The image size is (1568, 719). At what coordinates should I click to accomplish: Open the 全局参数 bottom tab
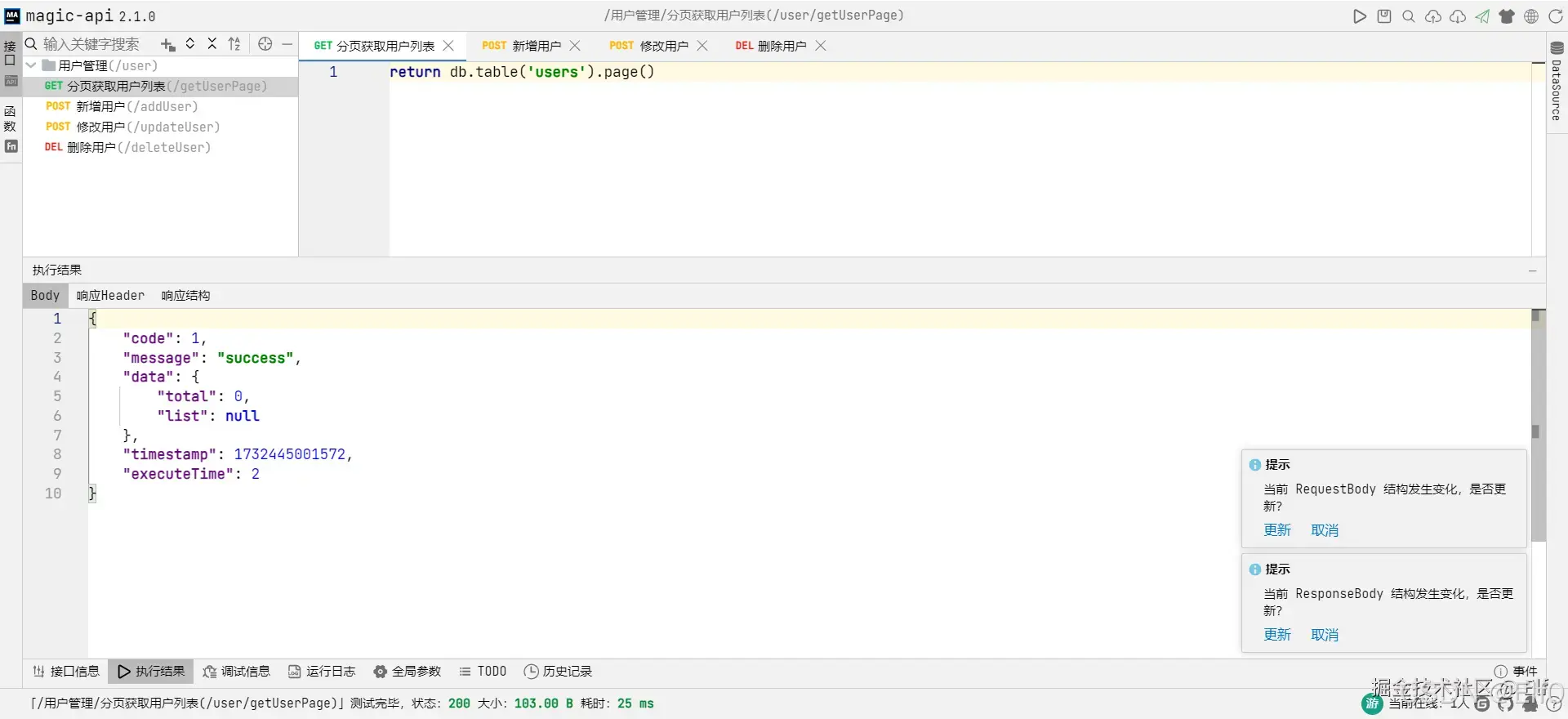pyautogui.click(x=408, y=672)
